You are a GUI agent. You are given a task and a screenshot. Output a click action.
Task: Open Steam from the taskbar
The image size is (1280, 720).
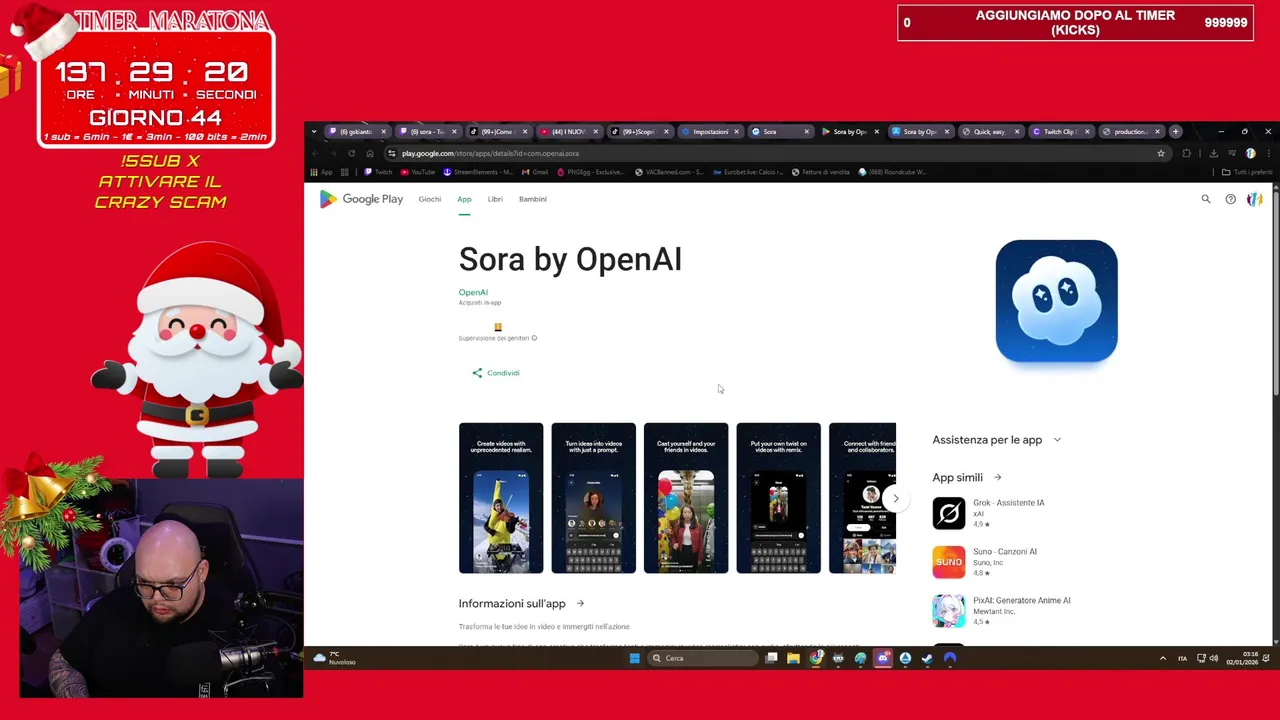(927, 658)
